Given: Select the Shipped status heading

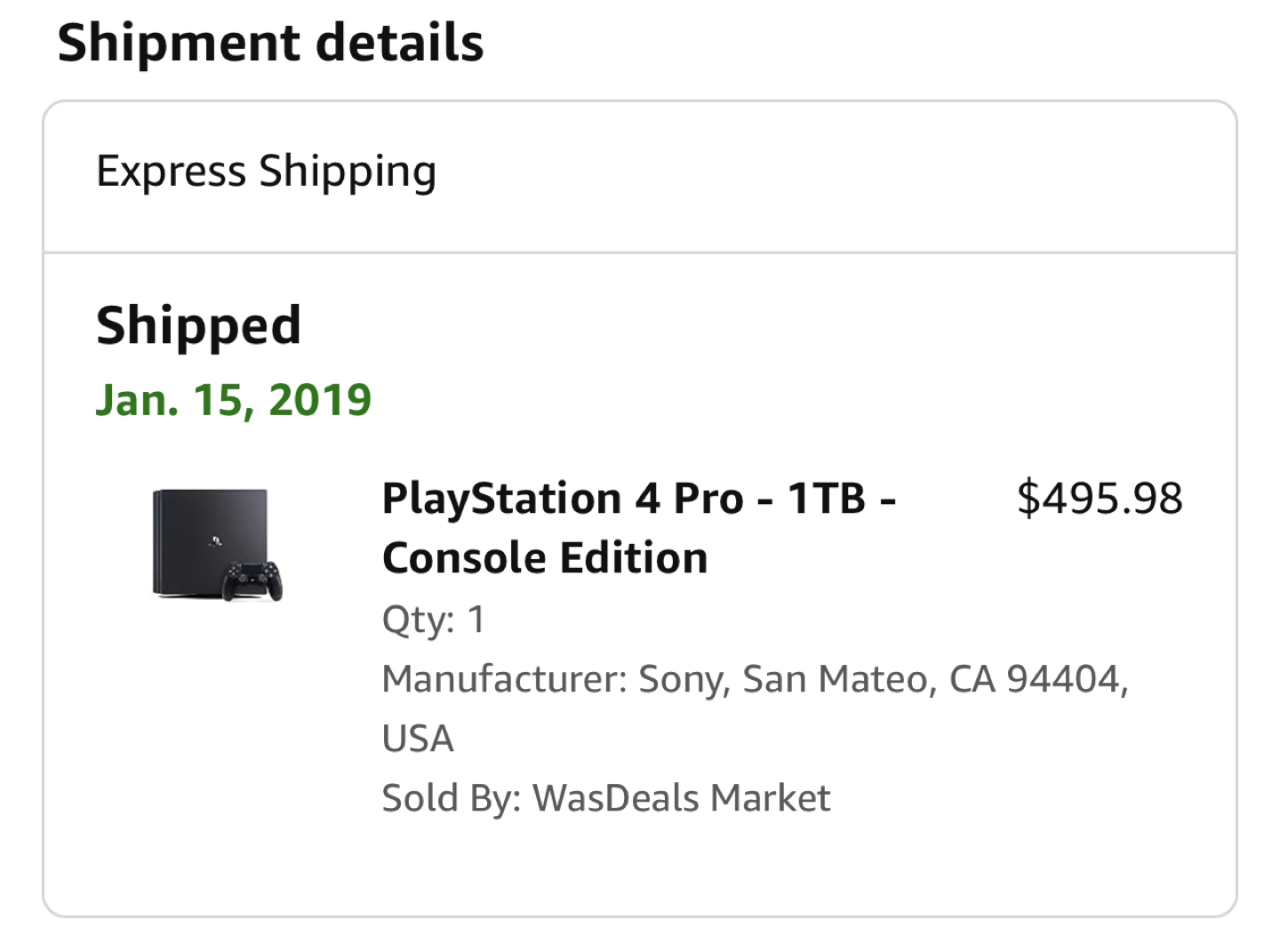Looking at the screenshot, I should (198, 324).
